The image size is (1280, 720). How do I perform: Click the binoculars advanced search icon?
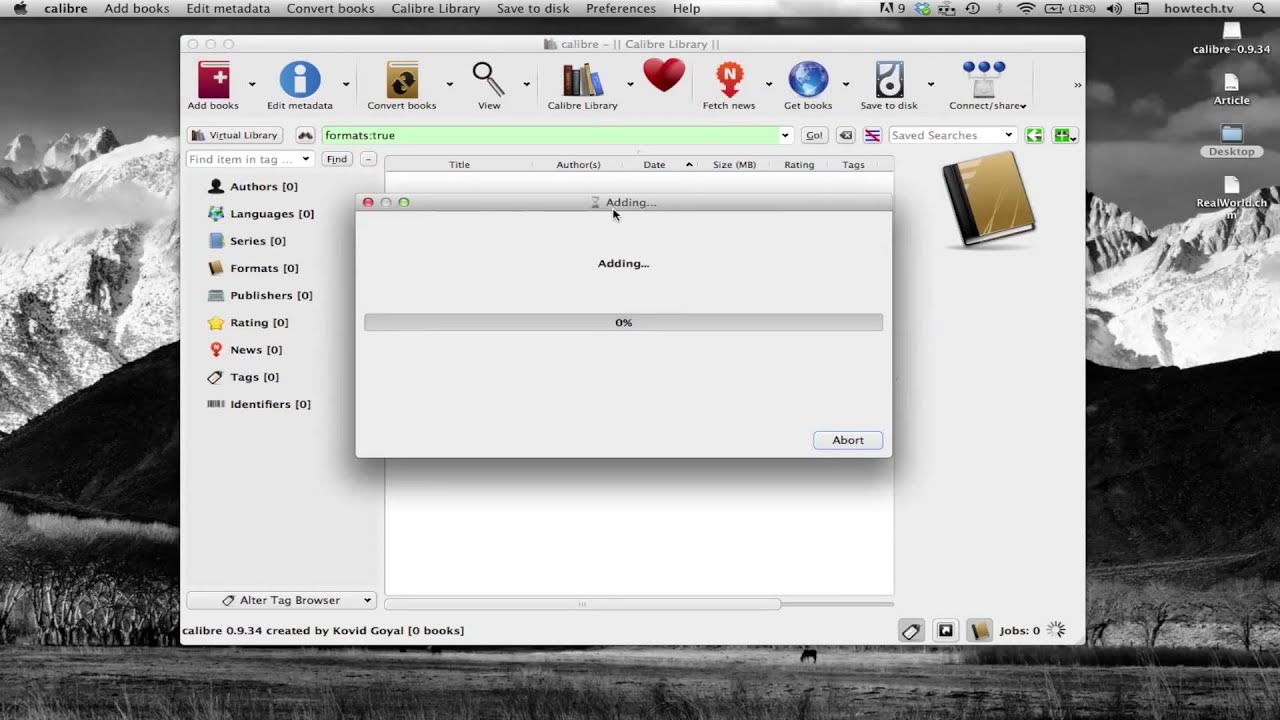click(305, 135)
